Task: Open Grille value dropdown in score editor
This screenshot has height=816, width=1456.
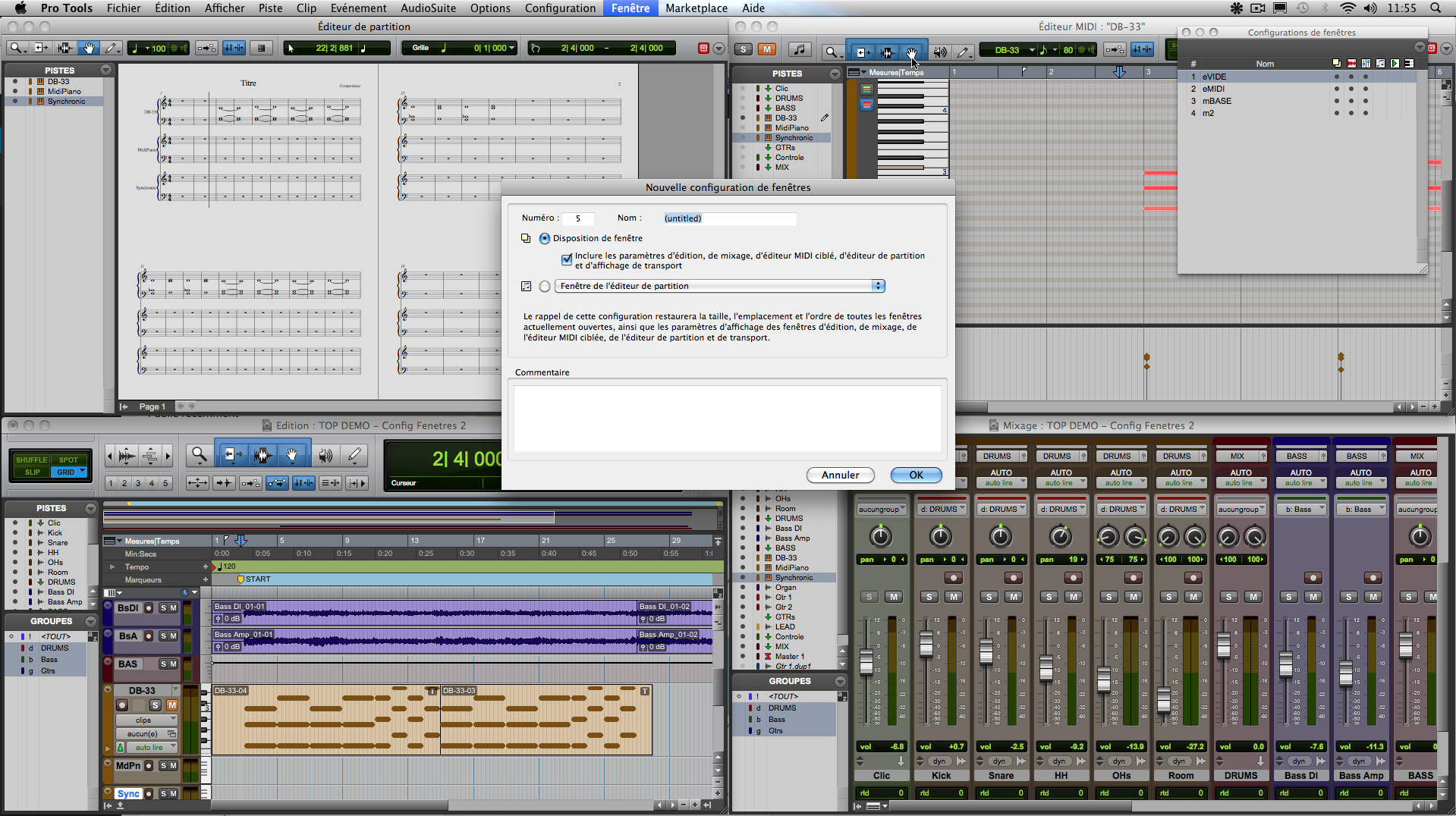Action: 513,48
